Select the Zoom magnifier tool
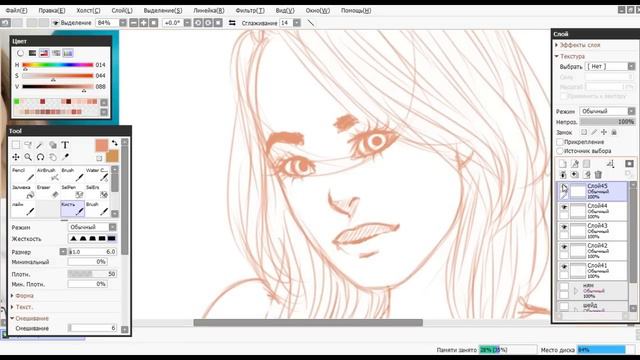Image resolution: width=640 pixels, height=360 pixels. pyautogui.click(x=28, y=157)
